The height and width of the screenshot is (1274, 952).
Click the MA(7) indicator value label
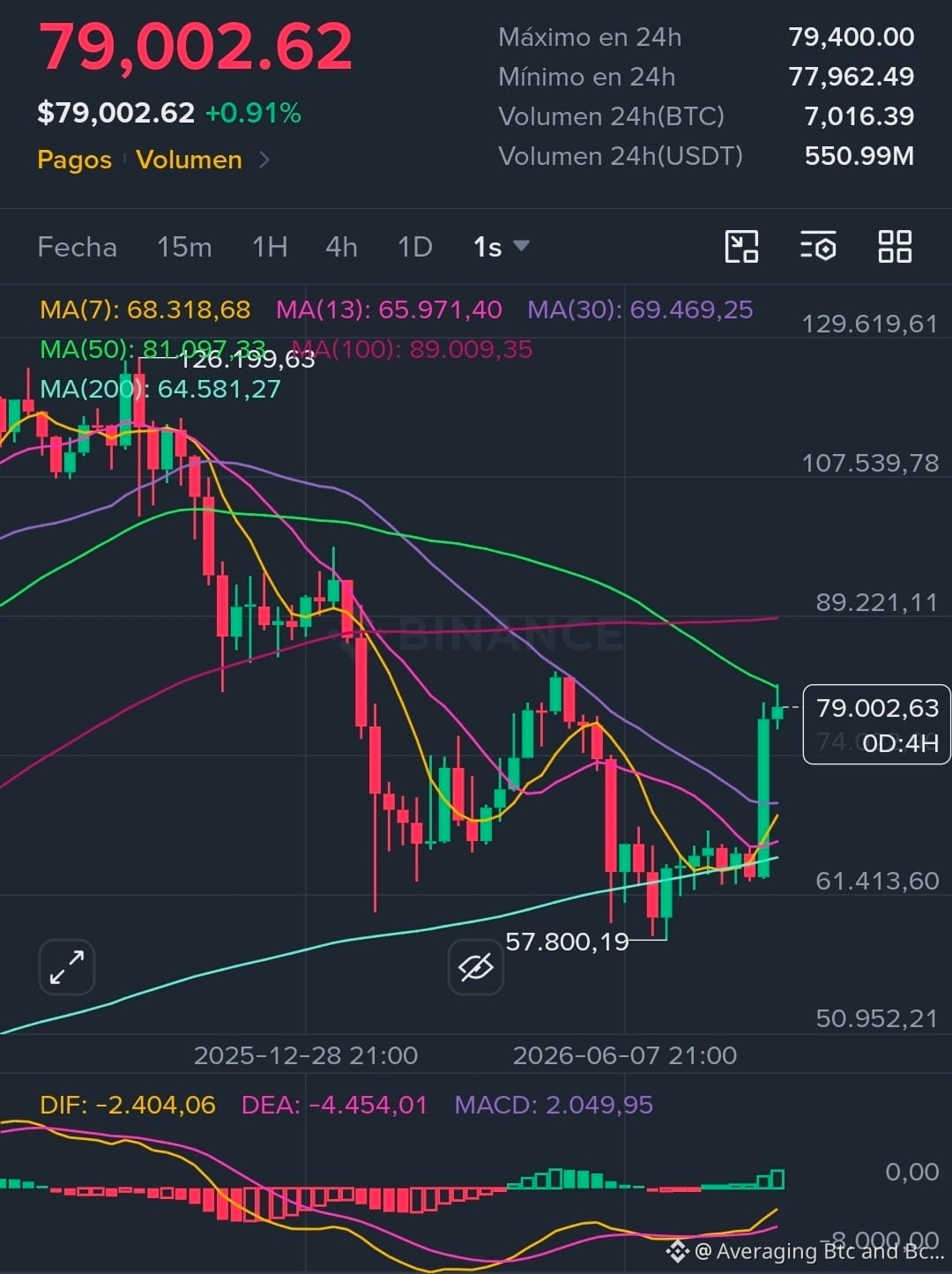pos(145,309)
